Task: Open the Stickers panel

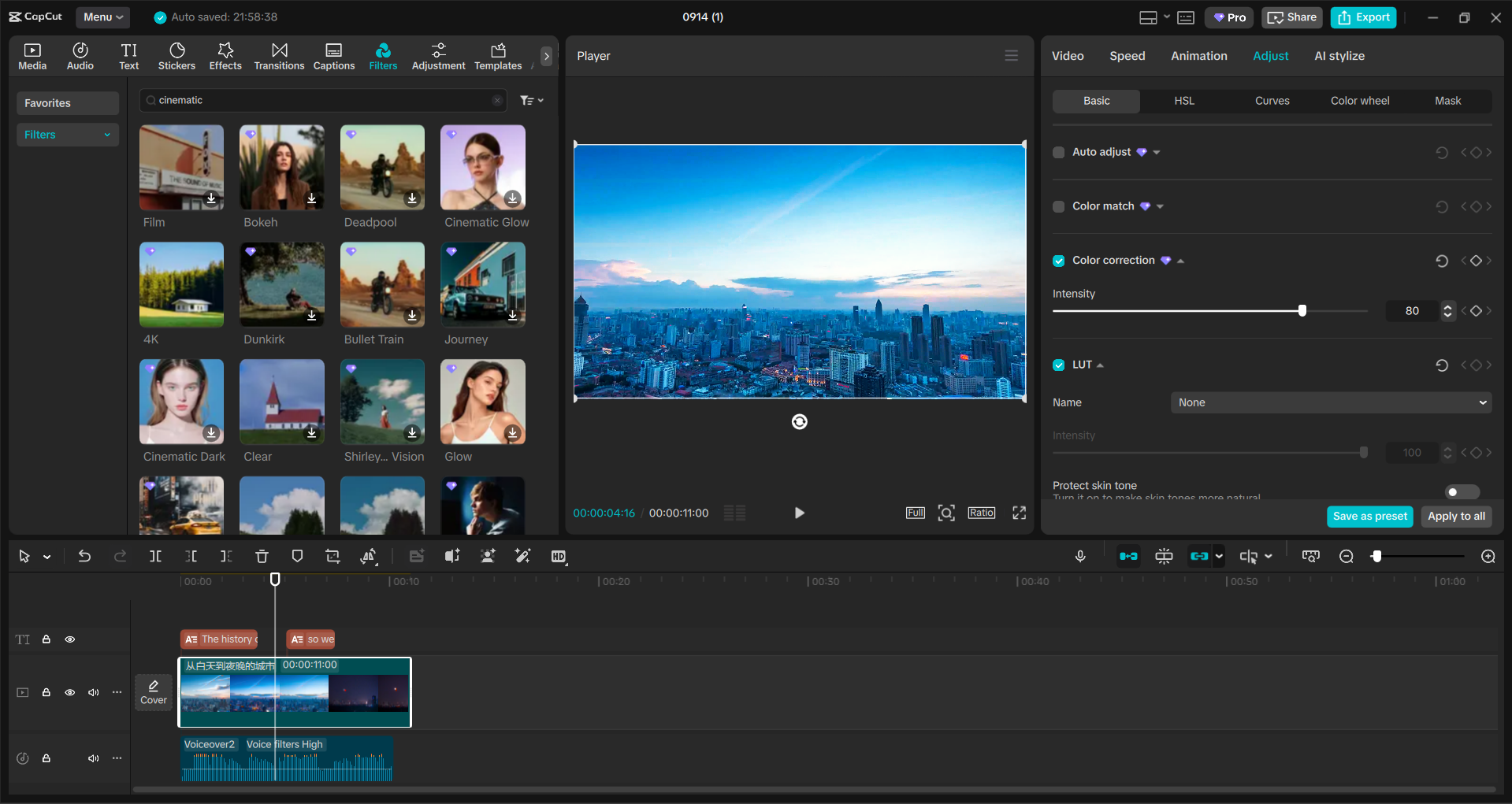Action: [x=176, y=55]
